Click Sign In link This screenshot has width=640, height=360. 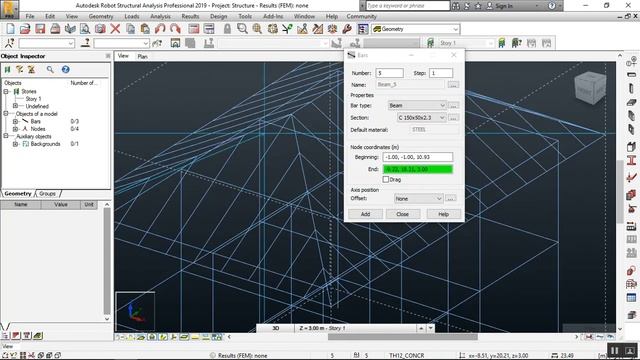coord(504,6)
